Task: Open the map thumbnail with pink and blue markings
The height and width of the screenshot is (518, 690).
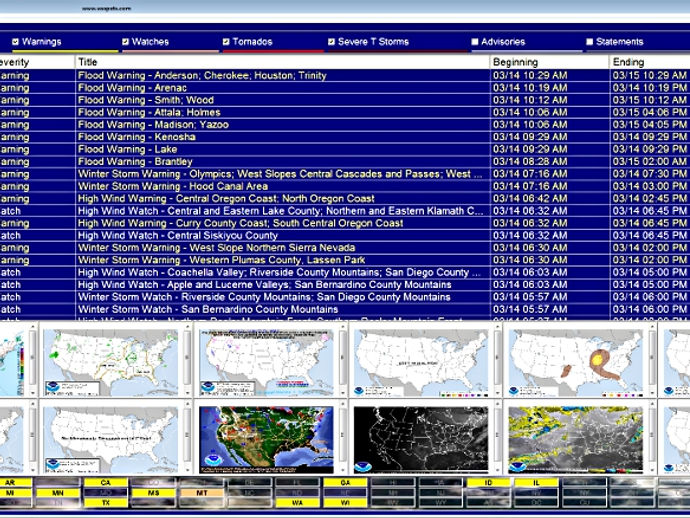Action: tap(266, 362)
